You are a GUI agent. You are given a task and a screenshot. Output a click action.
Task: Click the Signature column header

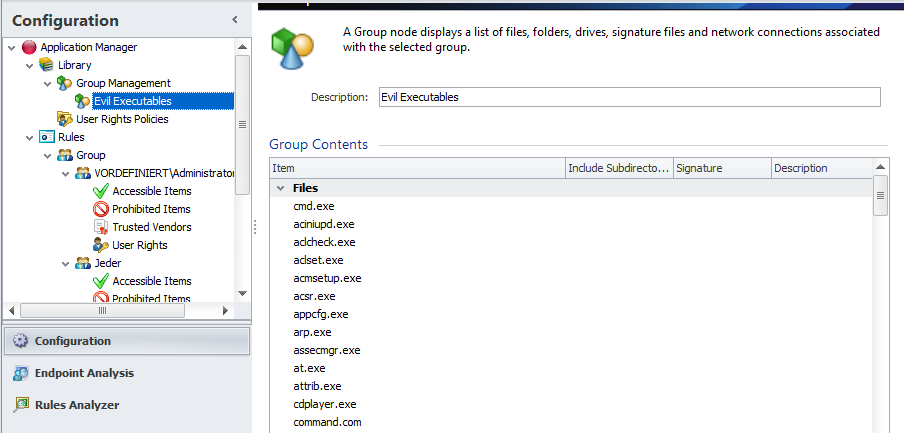pos(720,168)
